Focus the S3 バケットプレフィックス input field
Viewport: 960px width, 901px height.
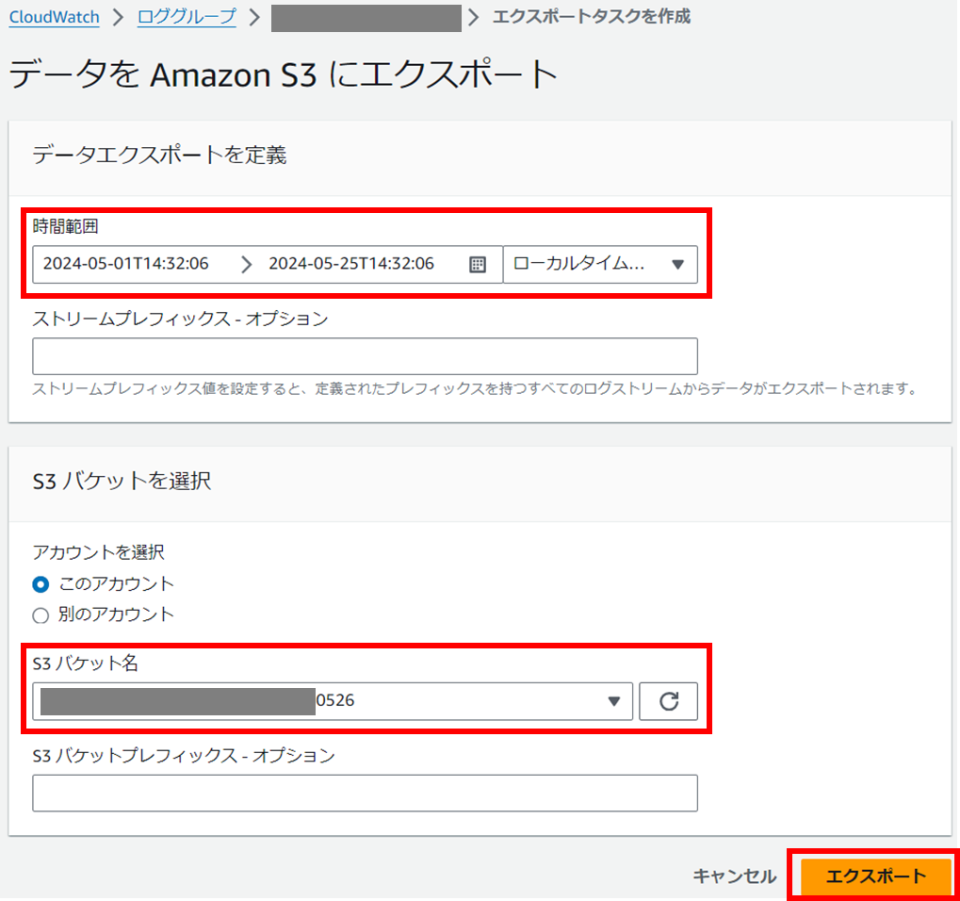coord(365,793)
